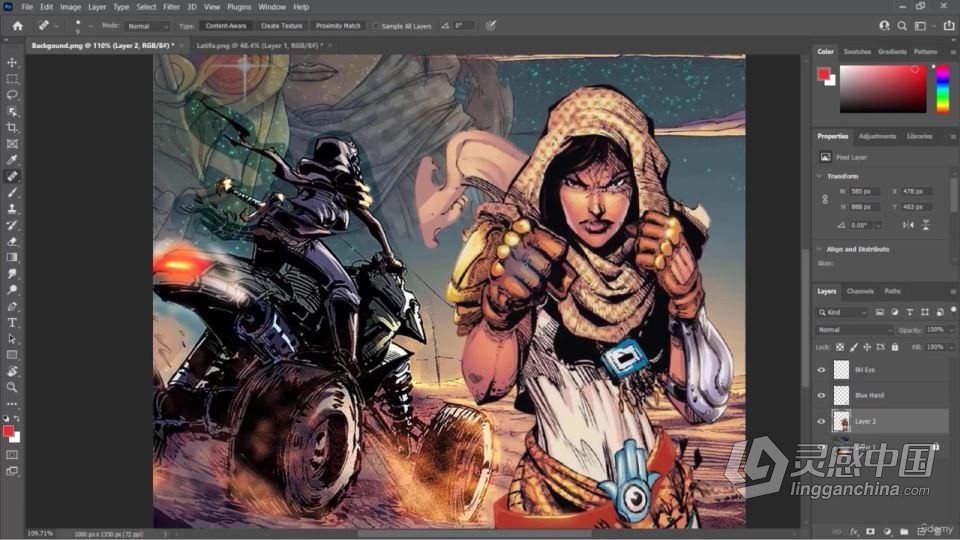The height and width of the screenshot is (540, 960).
Task: Open the Share icon in top bar
Action: tap(949, 26)
